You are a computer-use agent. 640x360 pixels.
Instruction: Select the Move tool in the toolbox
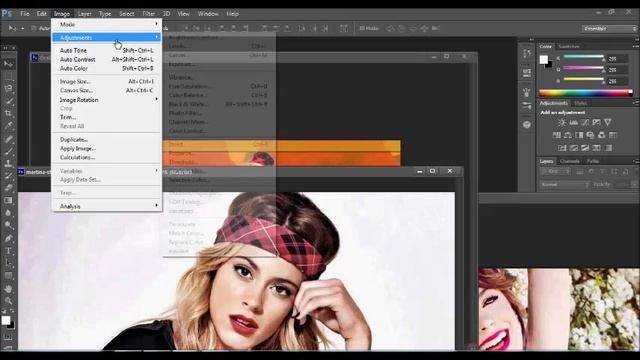[8, 64]
